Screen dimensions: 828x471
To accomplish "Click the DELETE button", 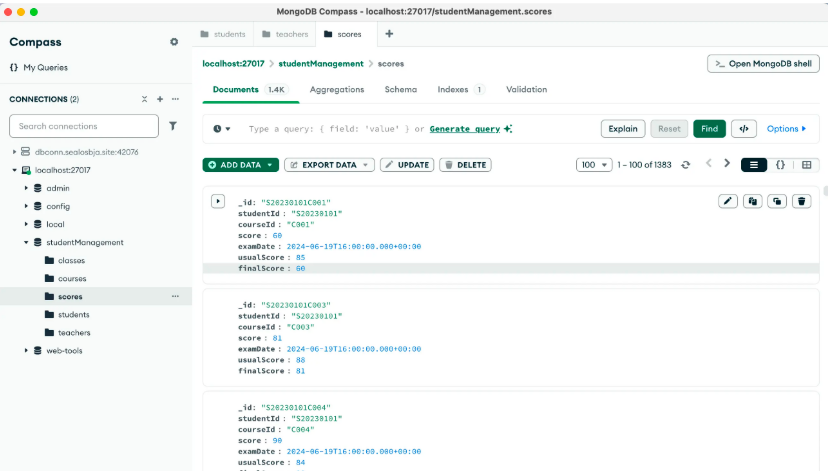I will tap(465, 165).
